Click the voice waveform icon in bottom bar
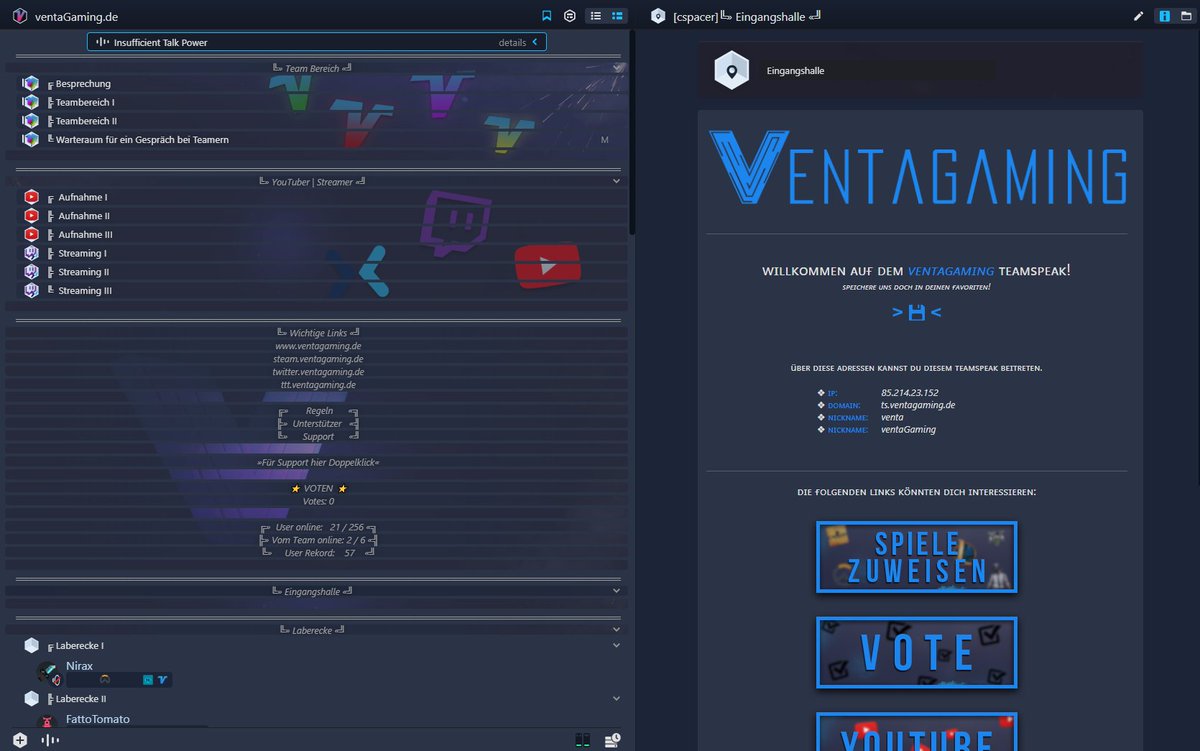 tap(50, 740)
